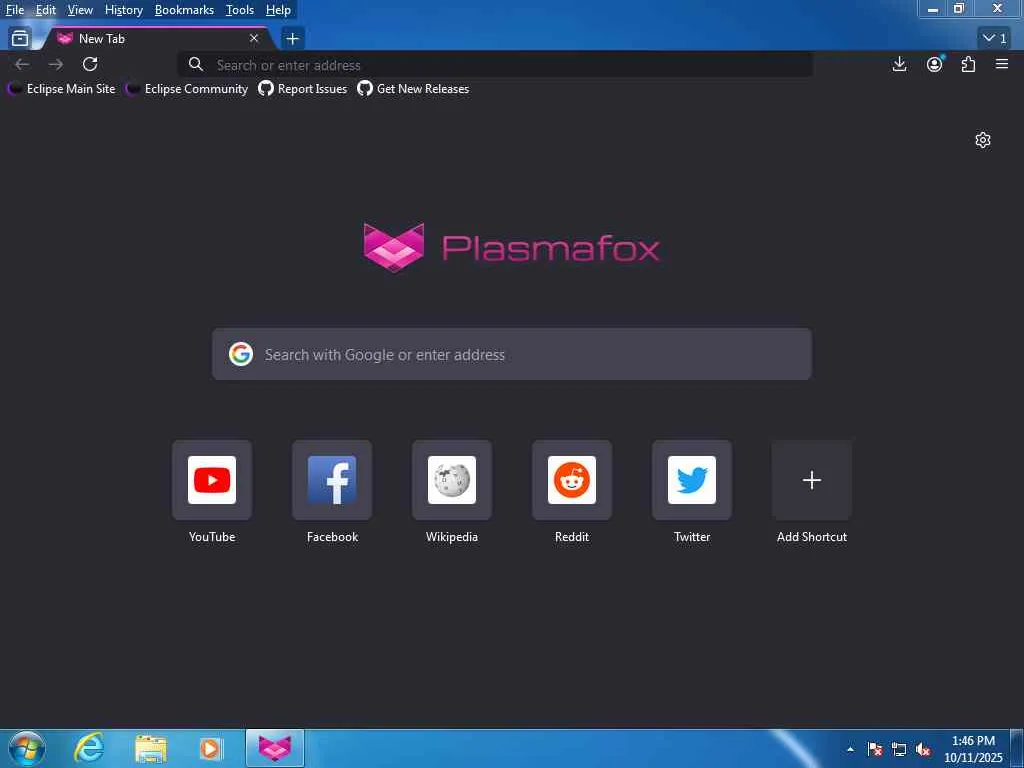Click the Plasmafox fox logo
The image size is (1024, 768).
(394, 248)
